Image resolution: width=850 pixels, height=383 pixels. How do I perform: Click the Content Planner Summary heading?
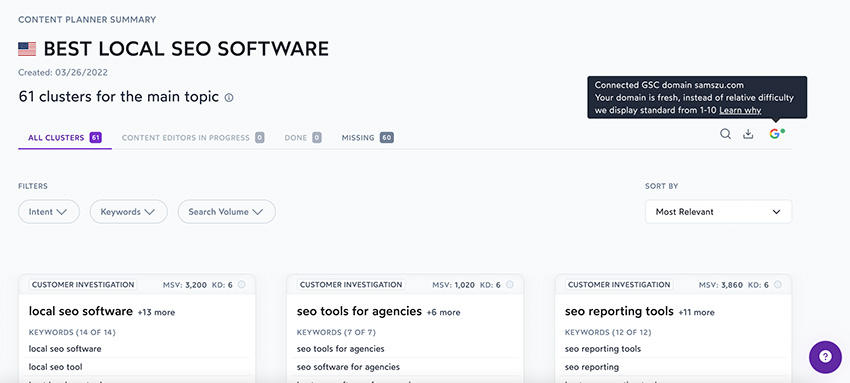(87, 20)
